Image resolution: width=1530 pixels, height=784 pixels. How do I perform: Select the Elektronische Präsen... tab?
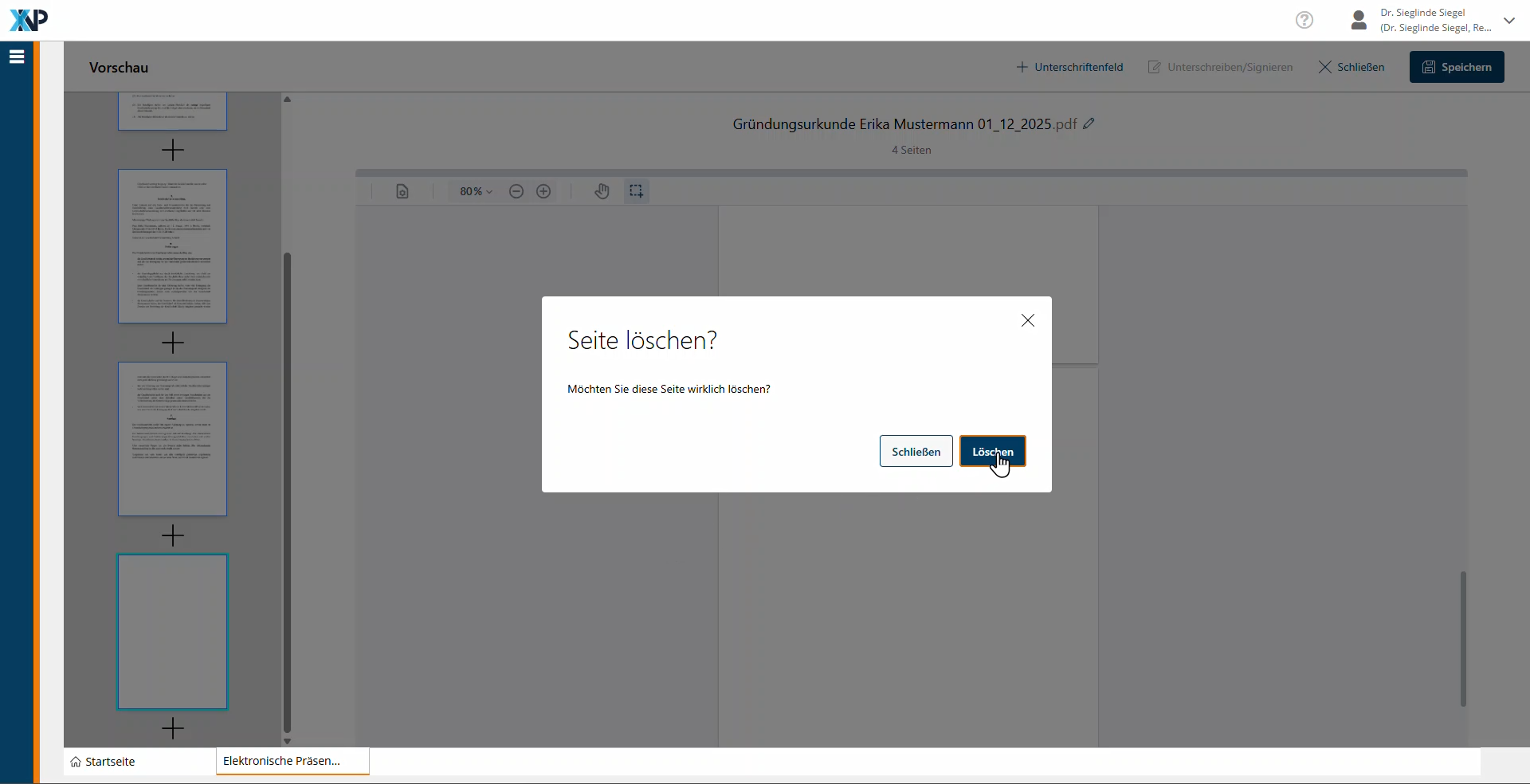pyautogui.click(x=281, y=761)
